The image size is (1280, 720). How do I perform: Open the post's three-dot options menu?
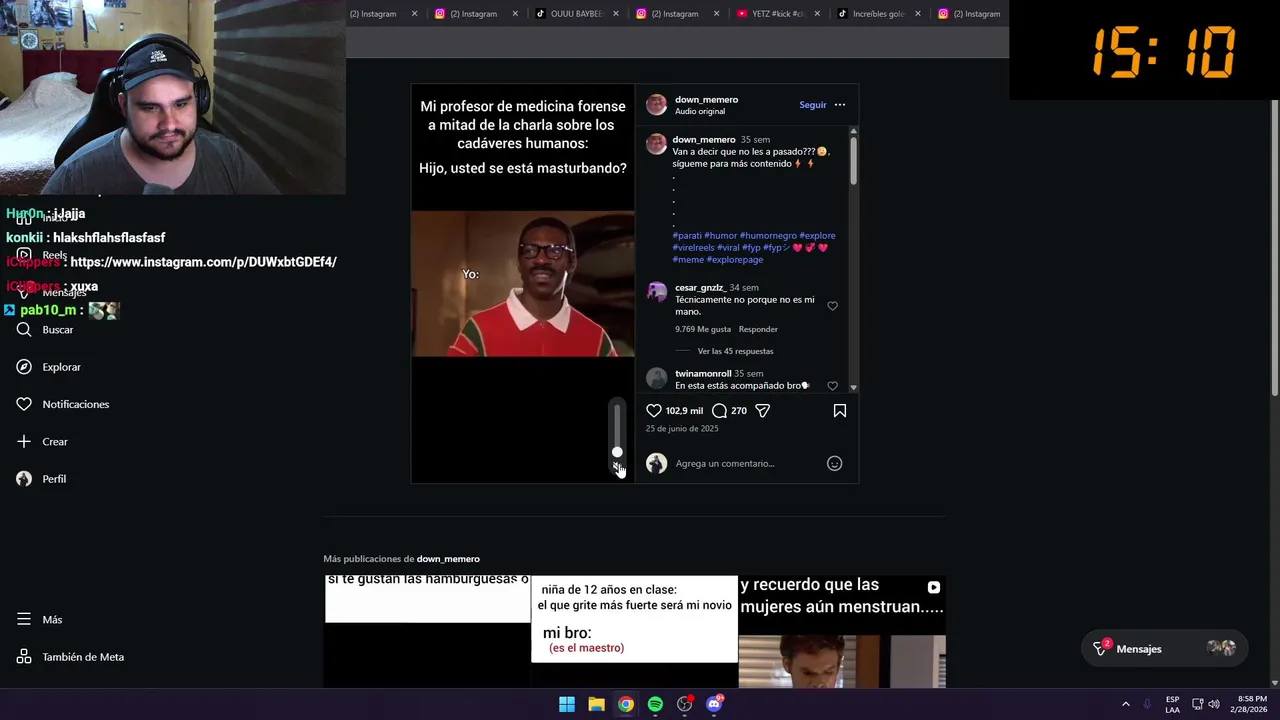click(840, 105)
